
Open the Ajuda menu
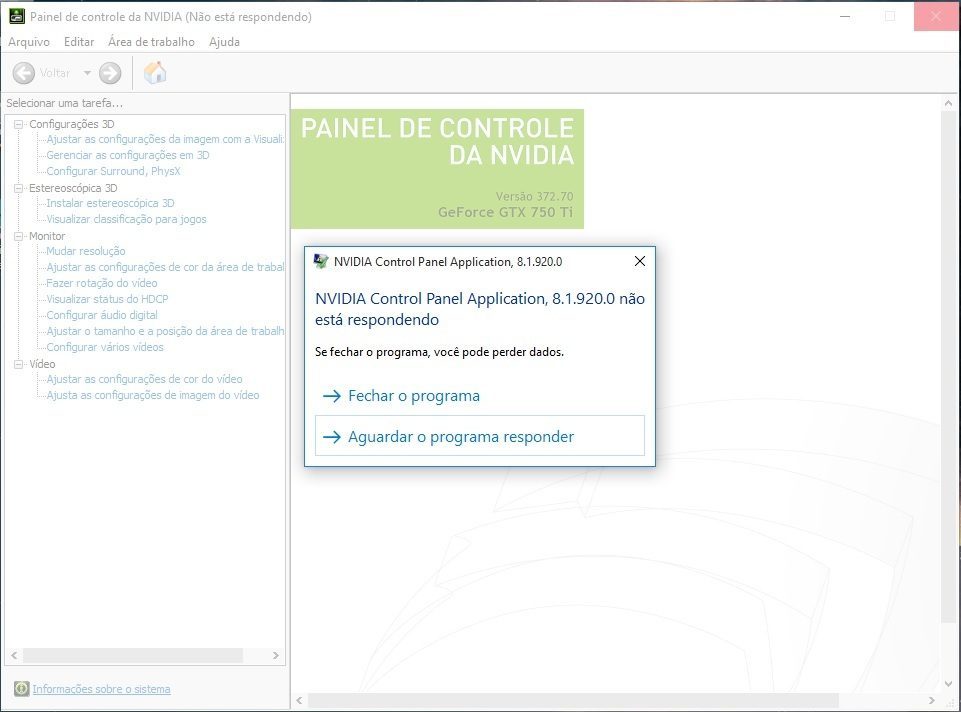[x=224, y=42]
